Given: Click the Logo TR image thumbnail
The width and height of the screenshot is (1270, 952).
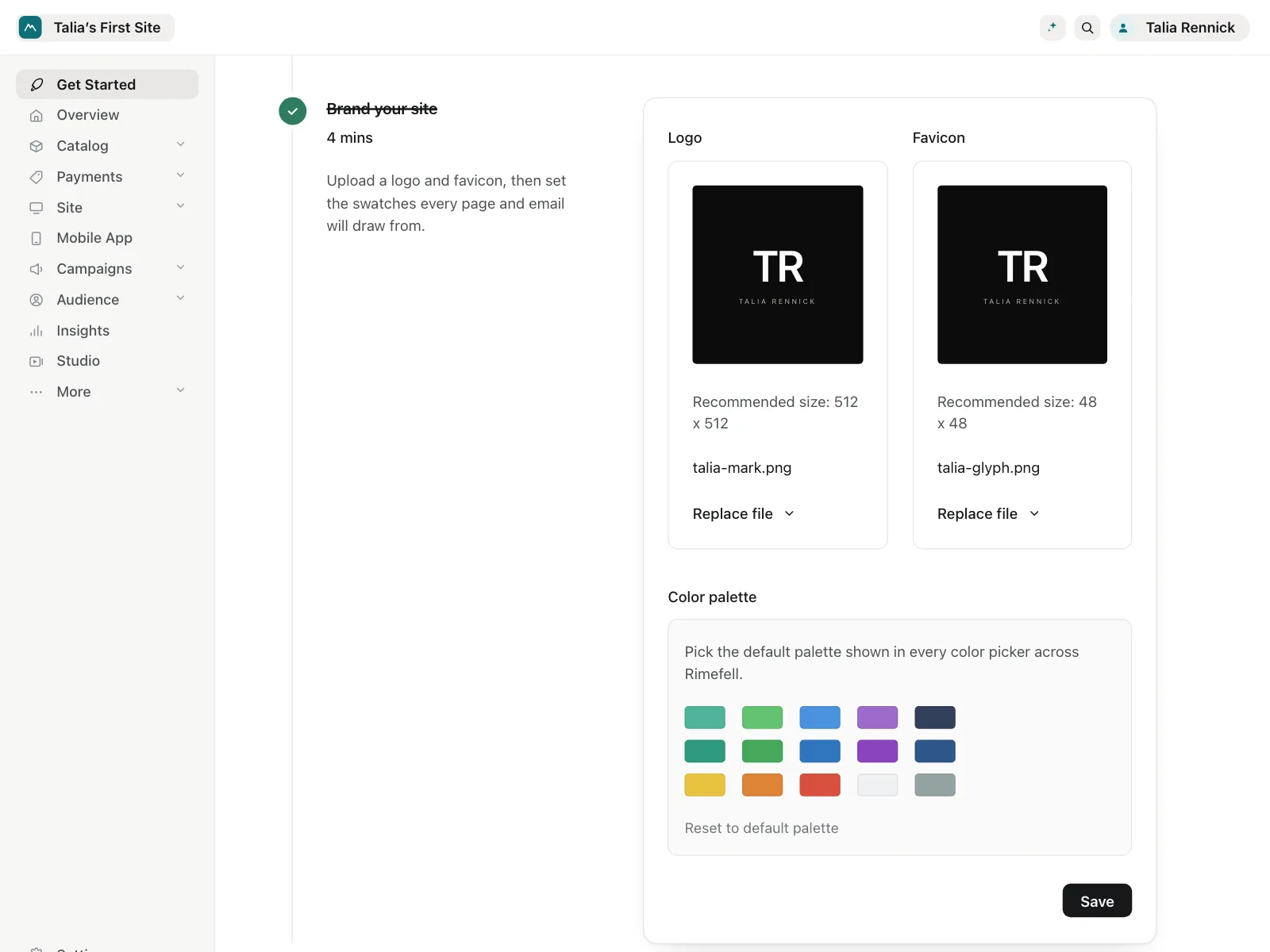Looking at the screenshot, I should [x=778, y=274].
